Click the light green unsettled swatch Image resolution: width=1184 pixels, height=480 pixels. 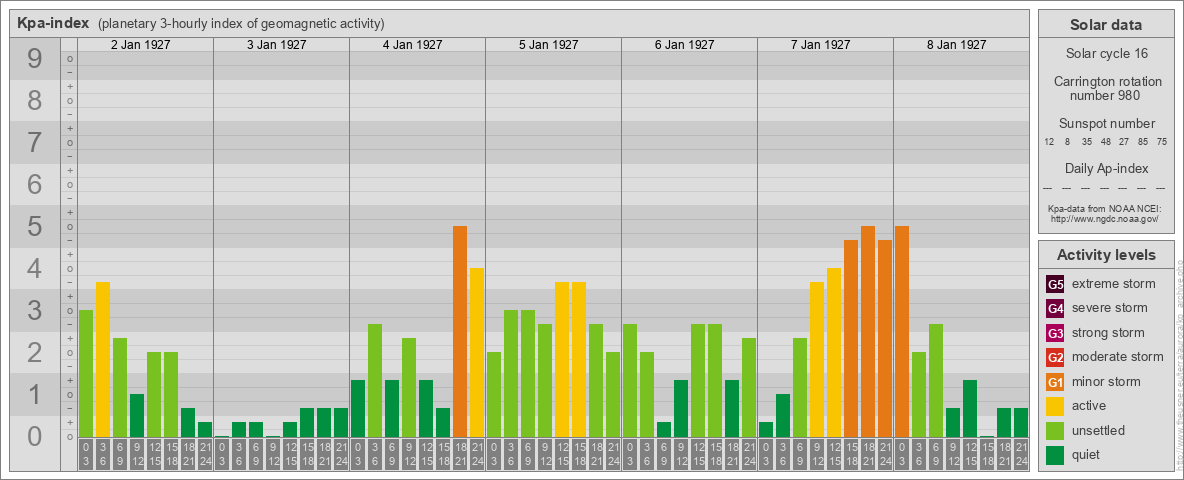click(x=1055, y=430)
